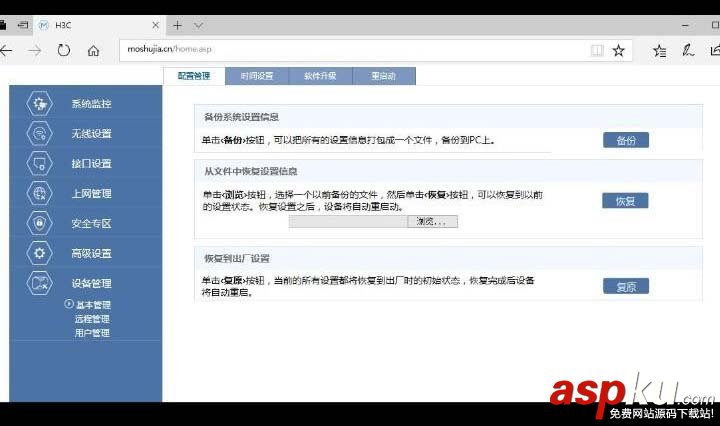The image size is (720, 426).
Task: Click the 安全专区 shield lock icon
Action: click(39, 223)
